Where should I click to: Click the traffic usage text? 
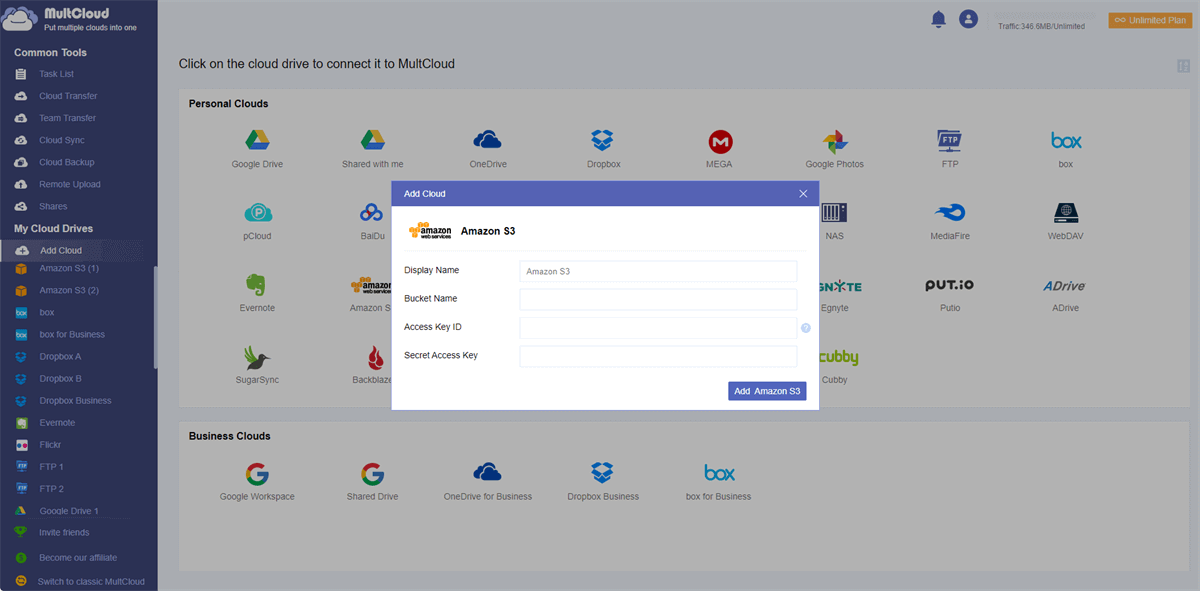click(x=1041, y=26)
